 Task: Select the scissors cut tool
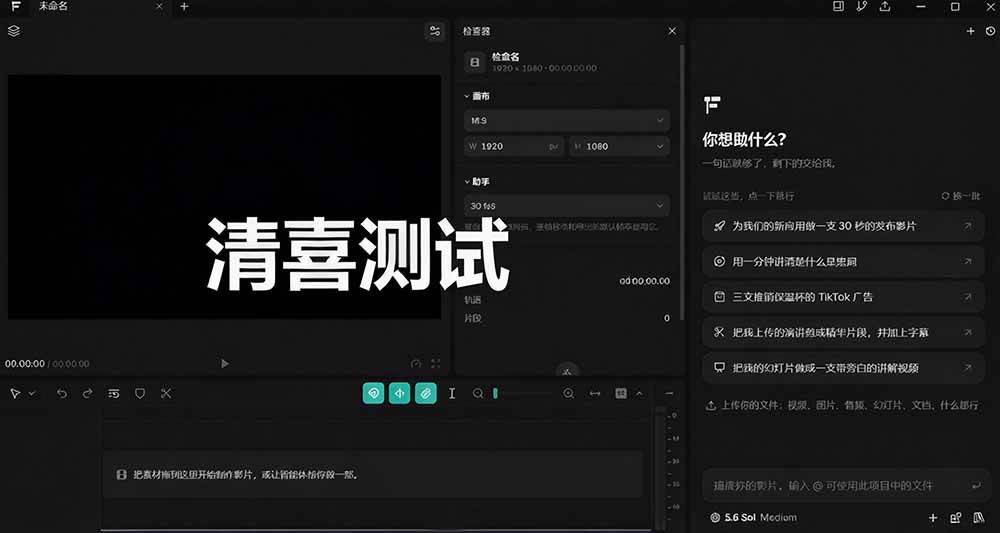[166, 393]
